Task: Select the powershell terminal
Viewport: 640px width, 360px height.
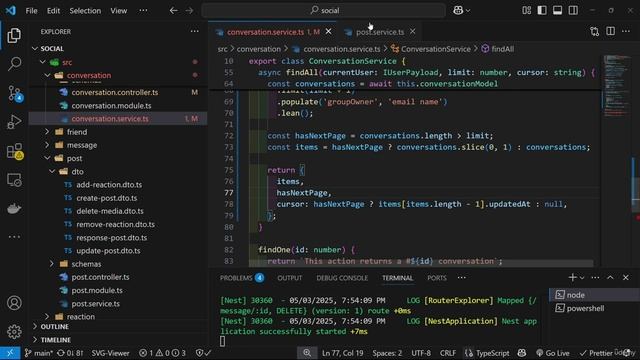Action: pyautogui.click(x=594, y=308)
